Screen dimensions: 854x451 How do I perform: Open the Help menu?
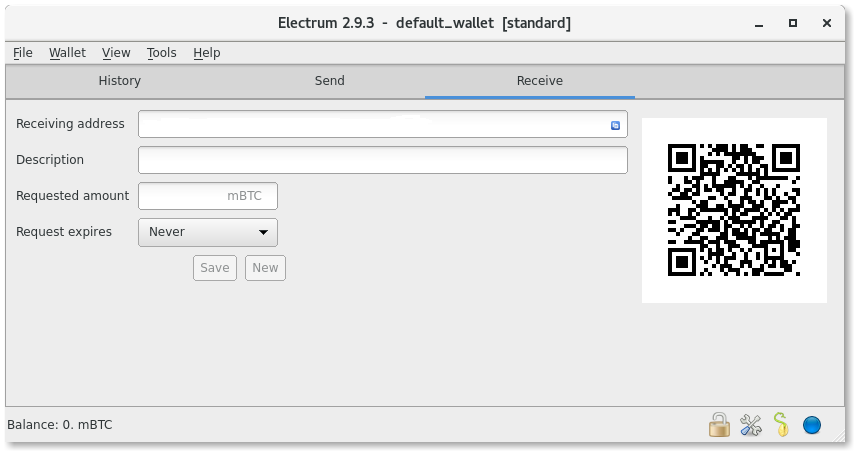(x=206, y=53)
